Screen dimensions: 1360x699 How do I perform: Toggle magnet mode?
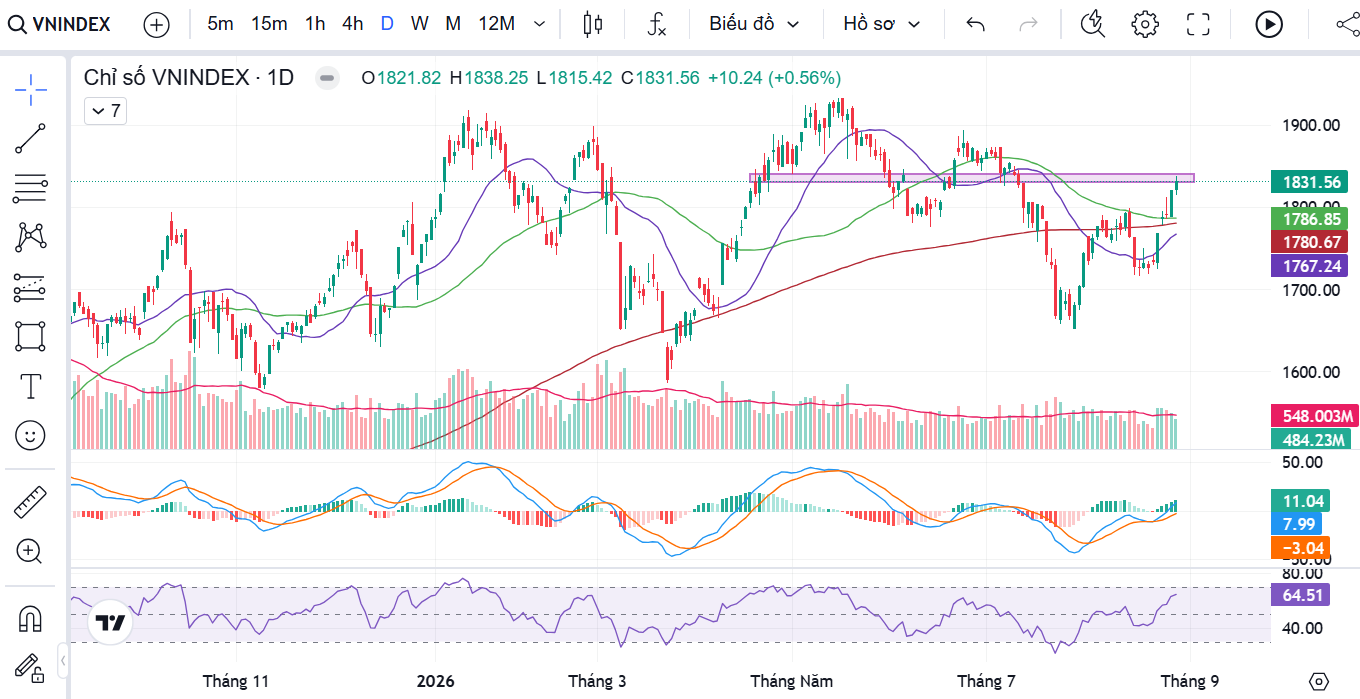pos(31,619)
